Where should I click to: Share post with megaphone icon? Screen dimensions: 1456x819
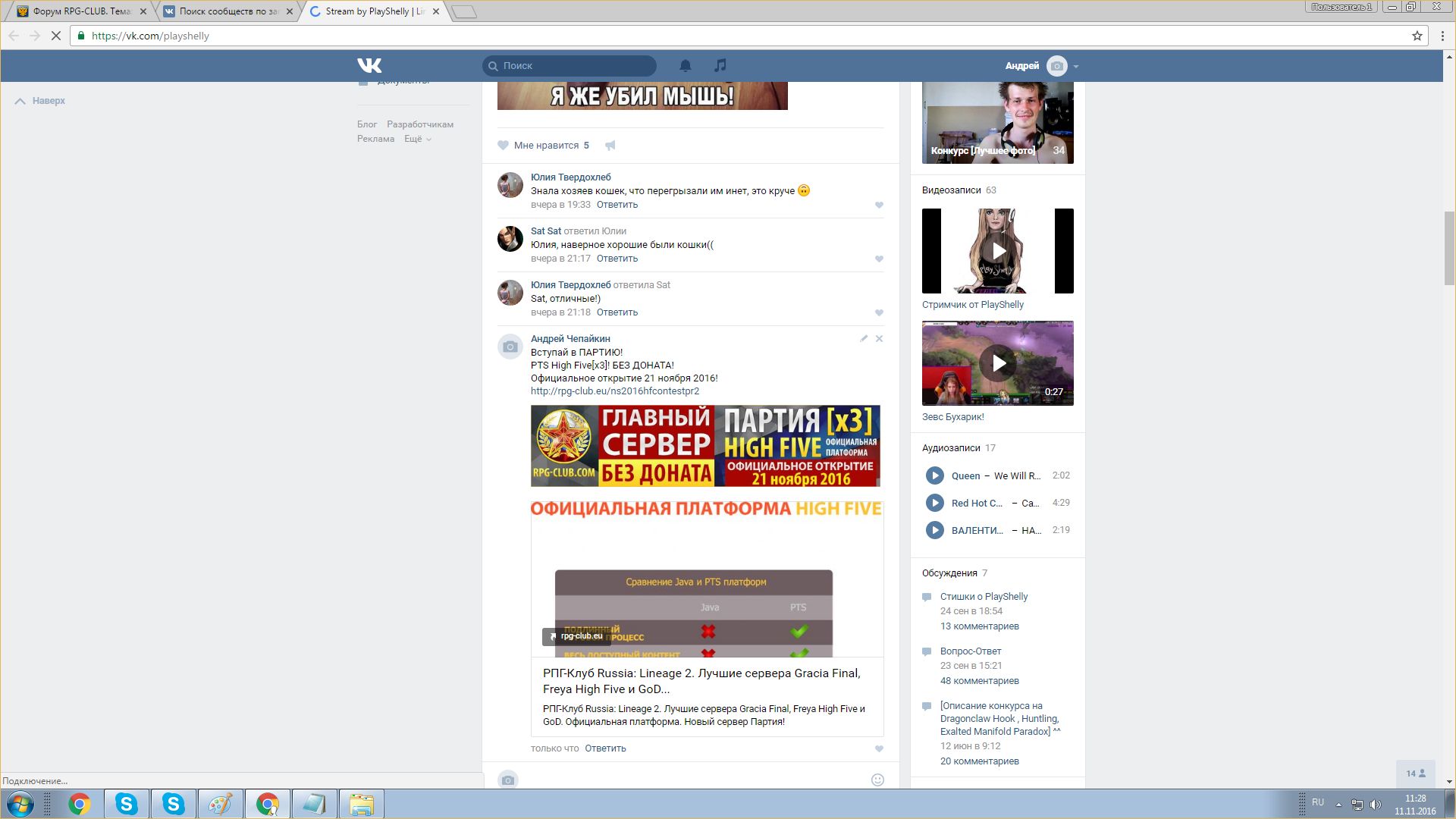pos(610,146)
